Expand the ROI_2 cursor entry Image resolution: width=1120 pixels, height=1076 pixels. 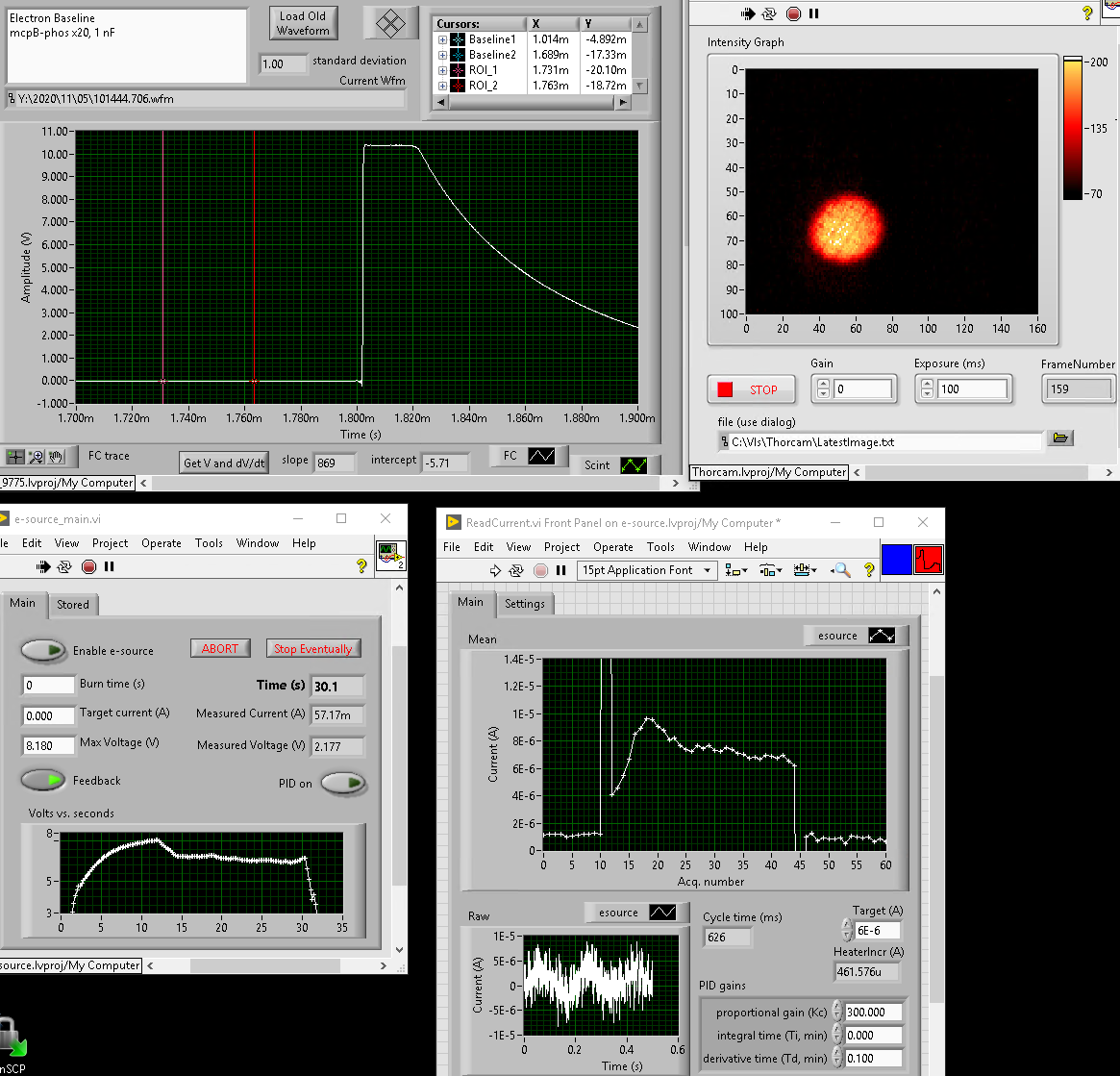(x=442, y=86)
